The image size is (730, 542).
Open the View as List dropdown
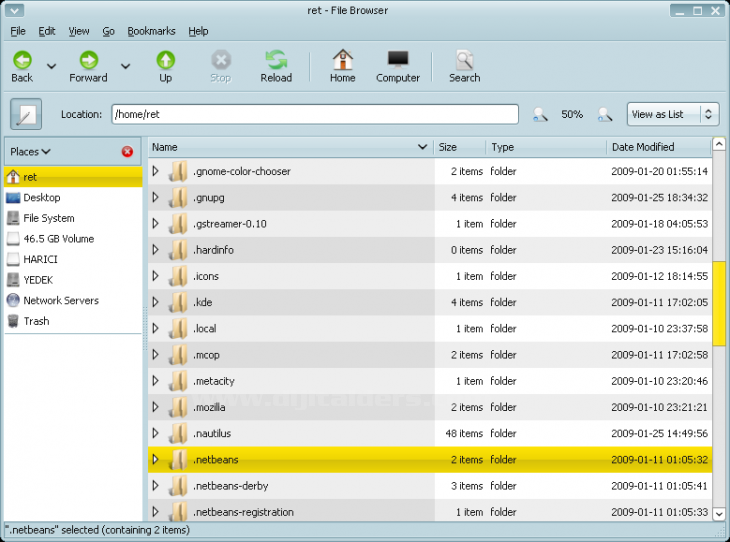click(x=673, y=115)
